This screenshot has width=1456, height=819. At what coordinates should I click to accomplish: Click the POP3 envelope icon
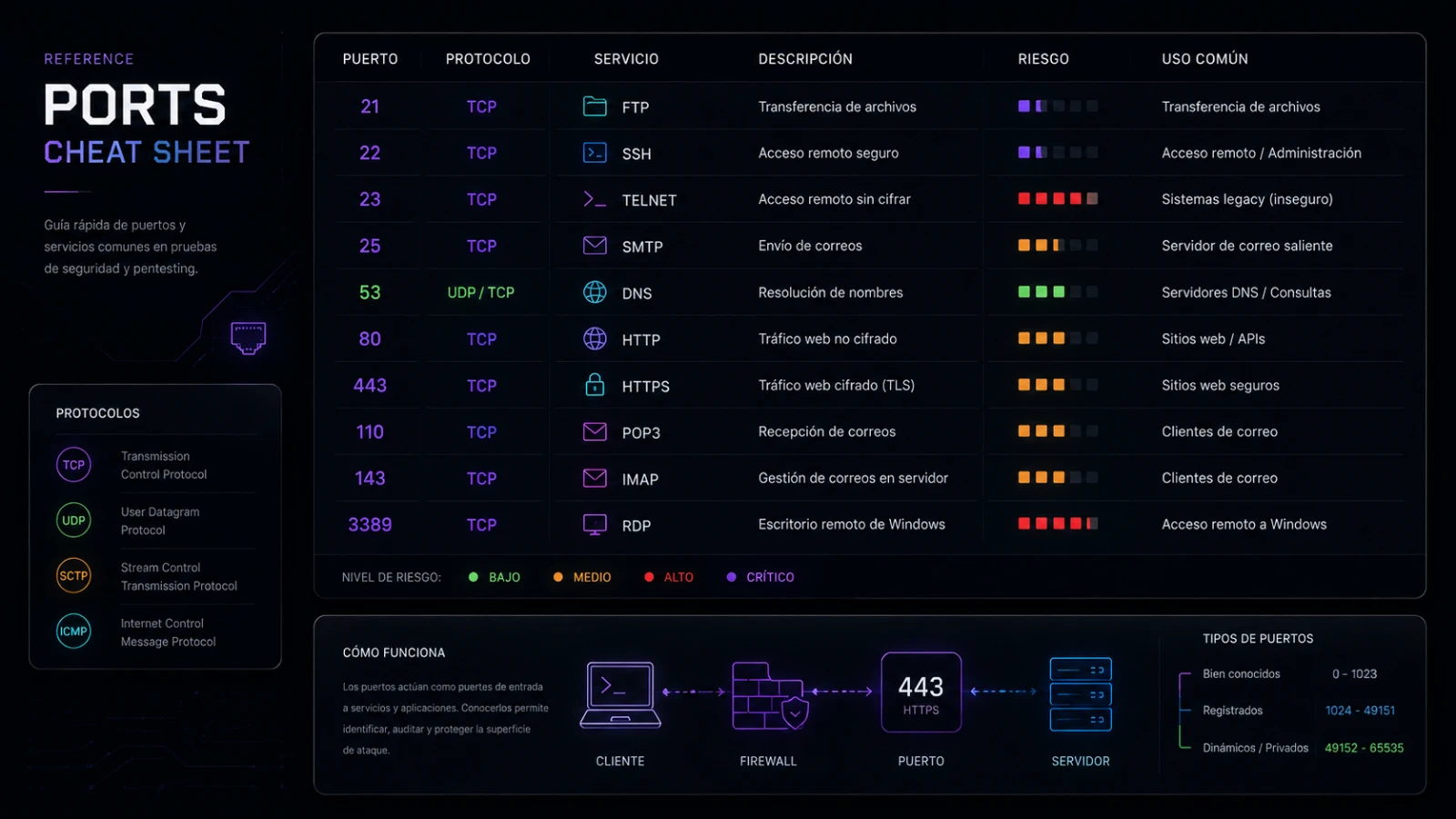click(x=594, y=431)
